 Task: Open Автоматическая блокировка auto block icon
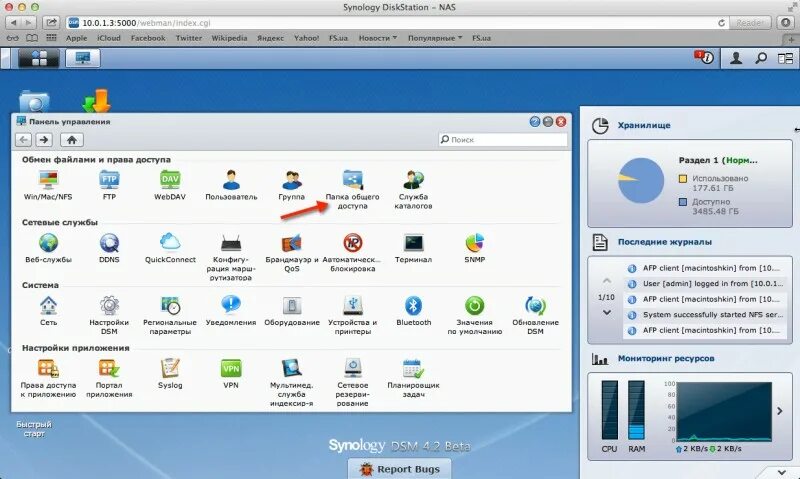point(352,252)
